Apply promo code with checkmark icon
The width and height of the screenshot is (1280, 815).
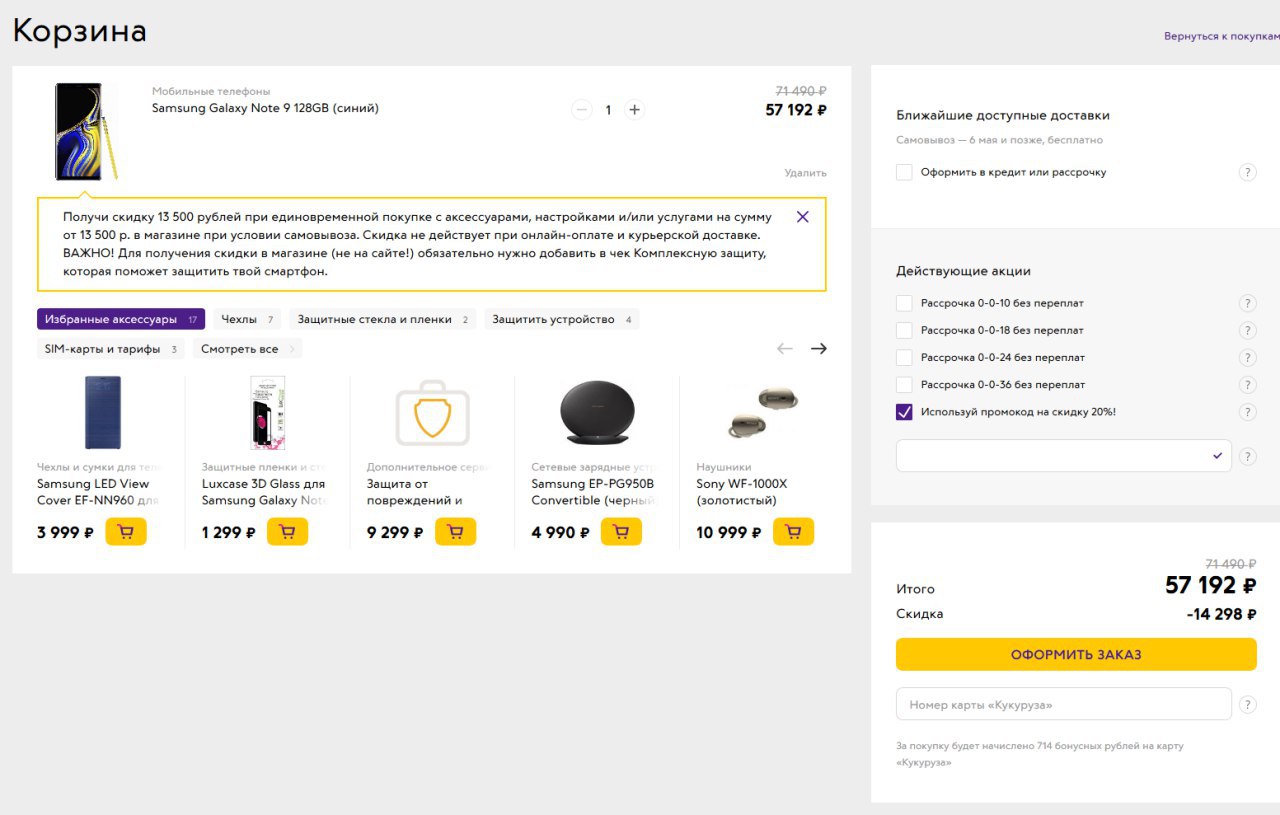1217,455
